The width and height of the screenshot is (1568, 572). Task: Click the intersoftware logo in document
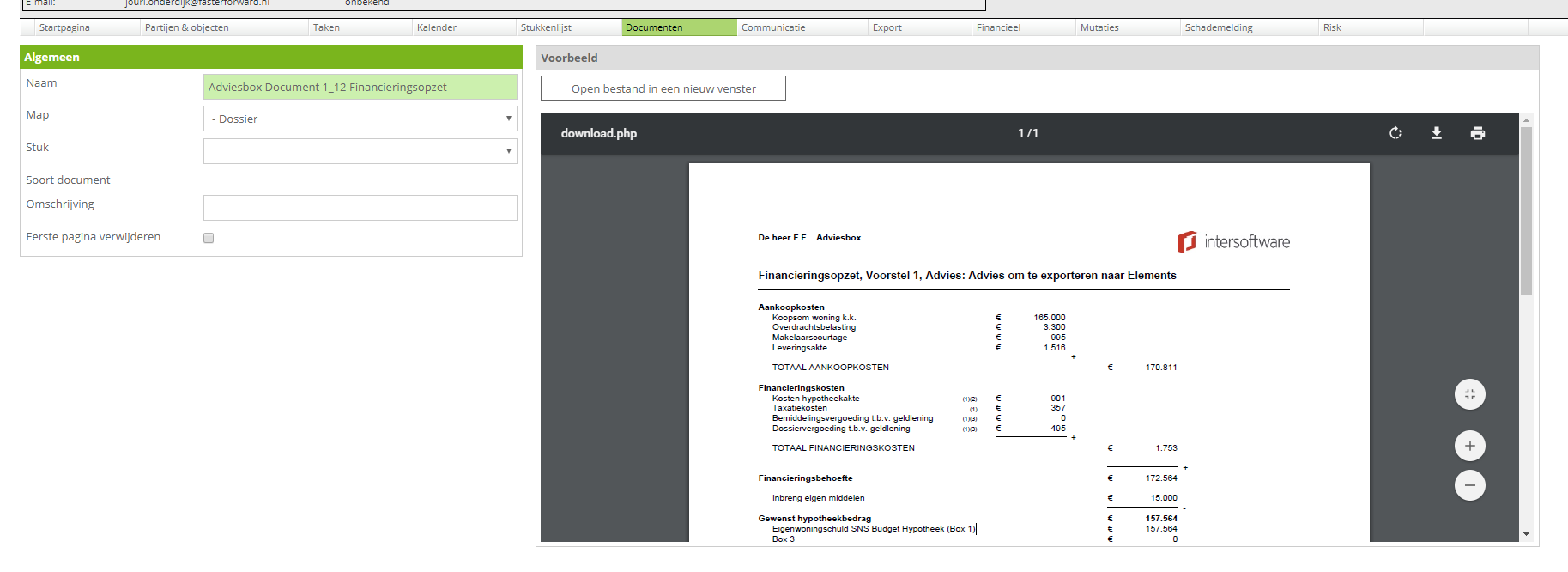(1233, 242)
